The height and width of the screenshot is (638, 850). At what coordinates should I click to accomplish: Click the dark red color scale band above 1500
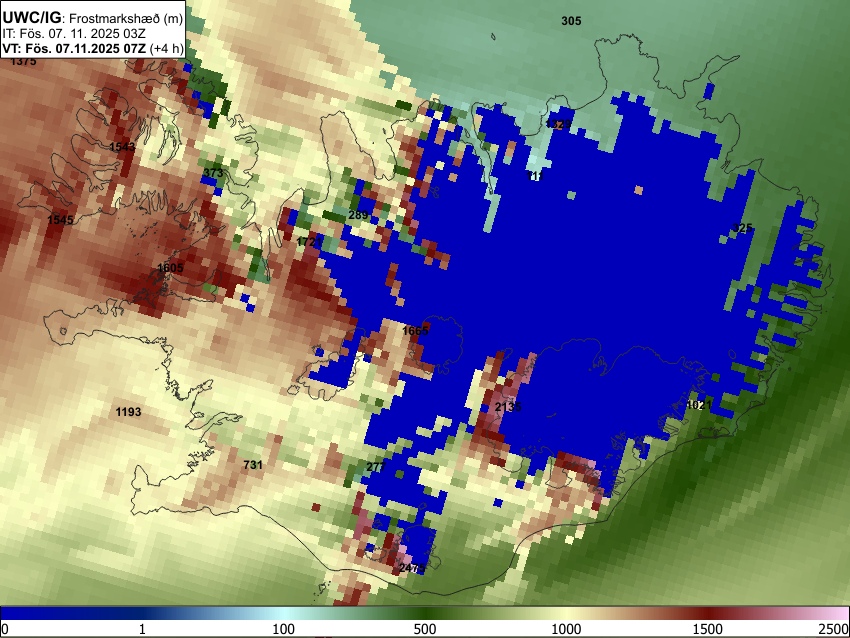click(x=708, y=614)
